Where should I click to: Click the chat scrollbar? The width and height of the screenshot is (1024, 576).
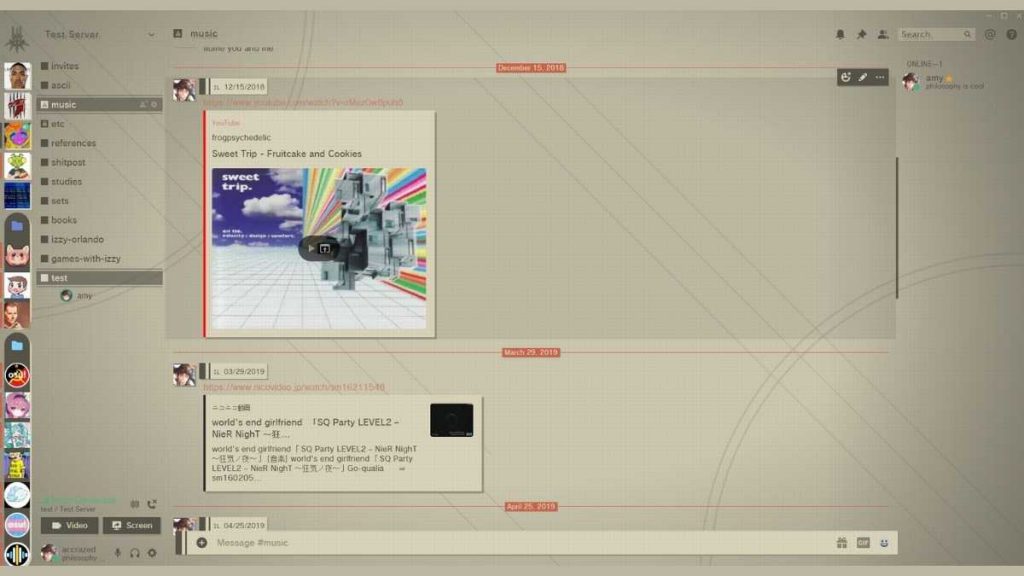pyautogui.click(x=897, y=227)
